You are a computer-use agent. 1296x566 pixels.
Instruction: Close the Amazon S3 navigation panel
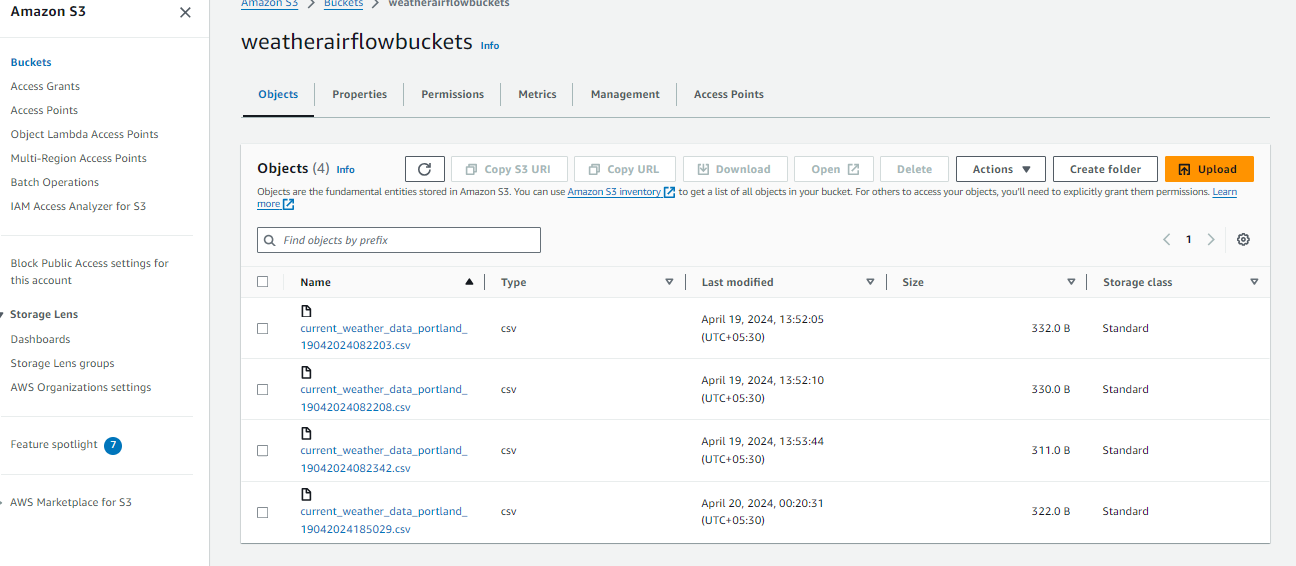tap(185, 13)
